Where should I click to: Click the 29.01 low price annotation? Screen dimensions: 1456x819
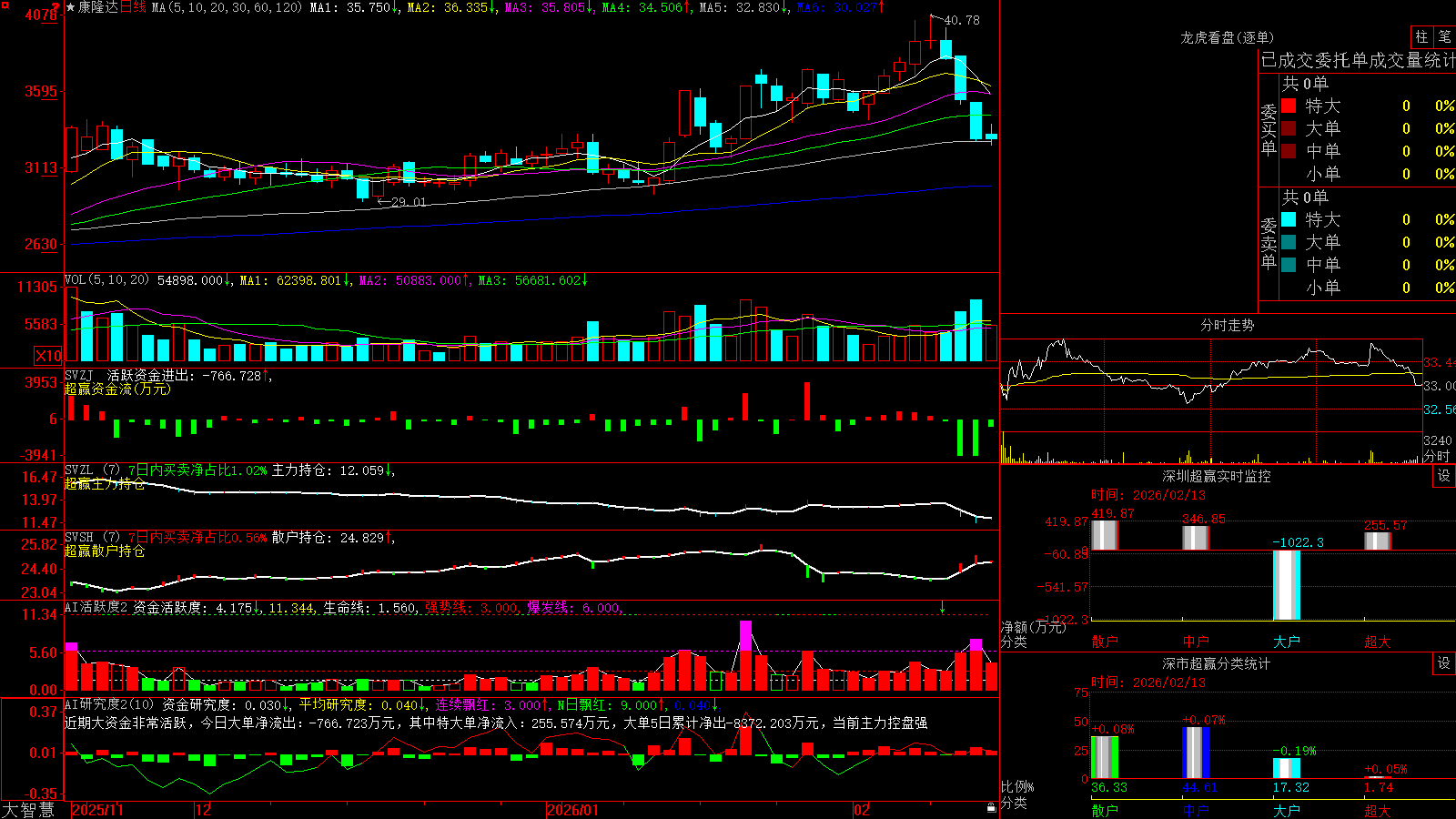(408, 202)
